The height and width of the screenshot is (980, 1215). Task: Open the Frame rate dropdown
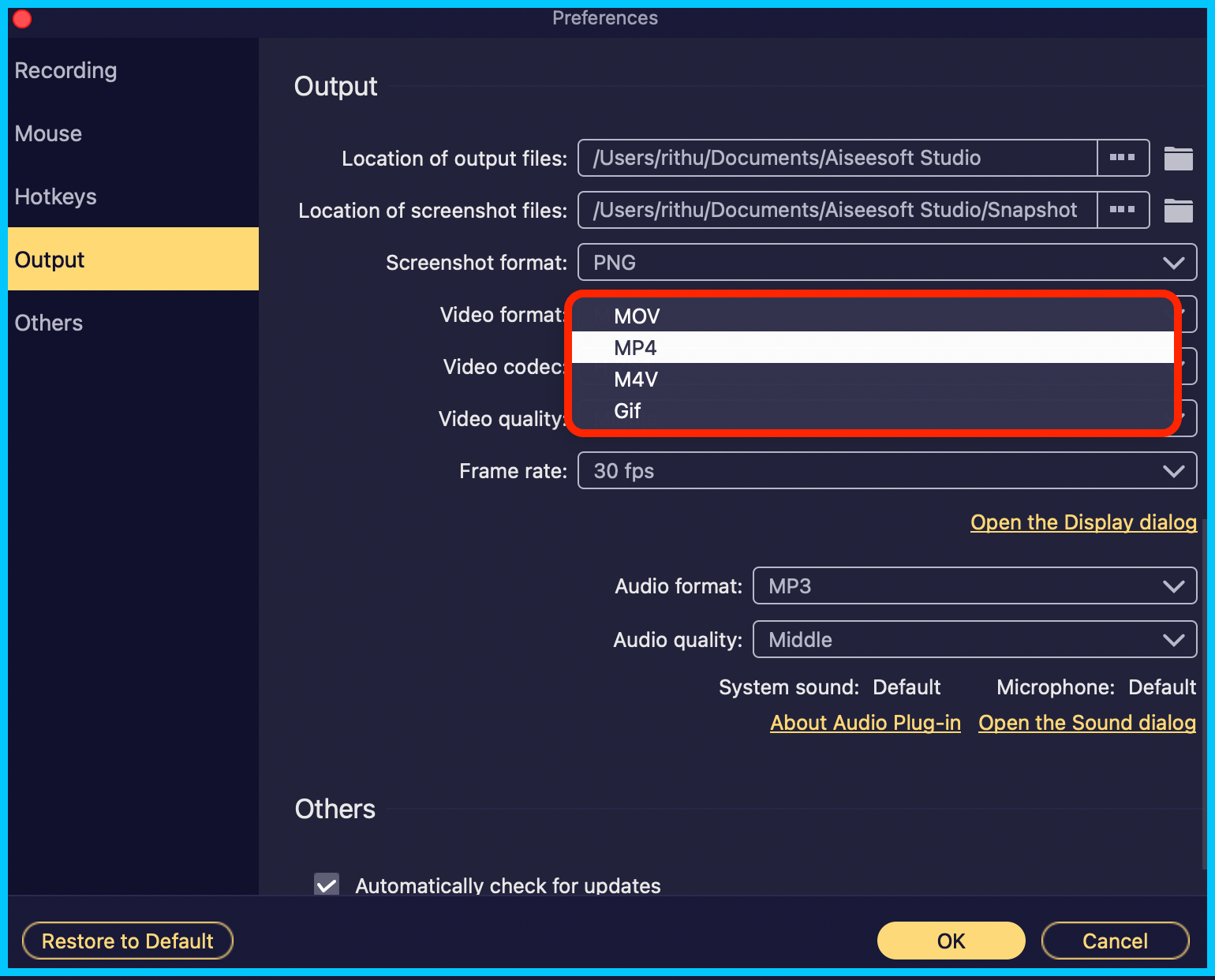tap(887, 470)
